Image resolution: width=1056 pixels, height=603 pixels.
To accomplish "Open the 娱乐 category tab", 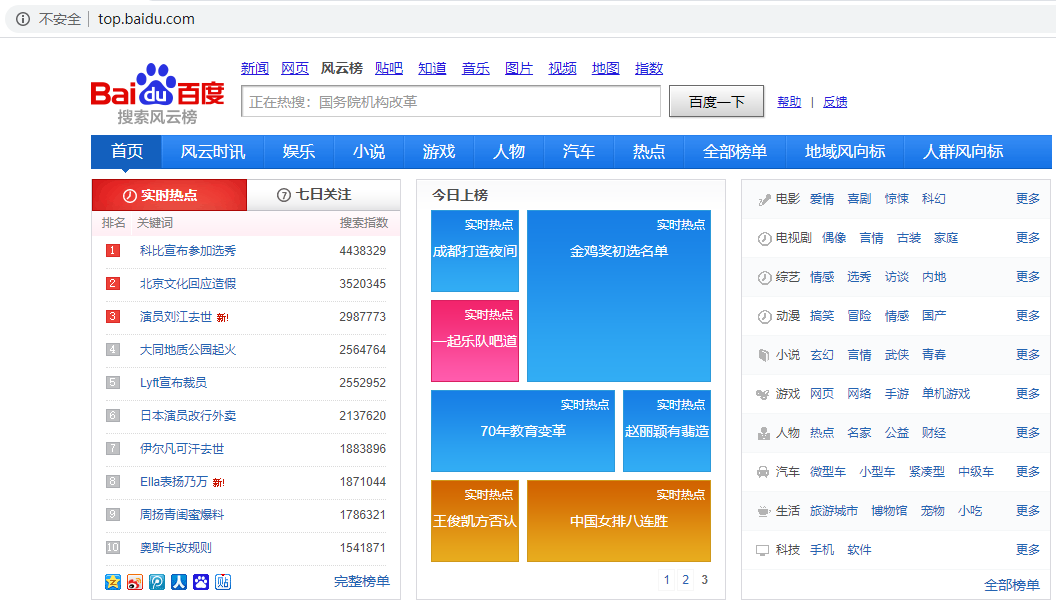I will pos(297,151).
